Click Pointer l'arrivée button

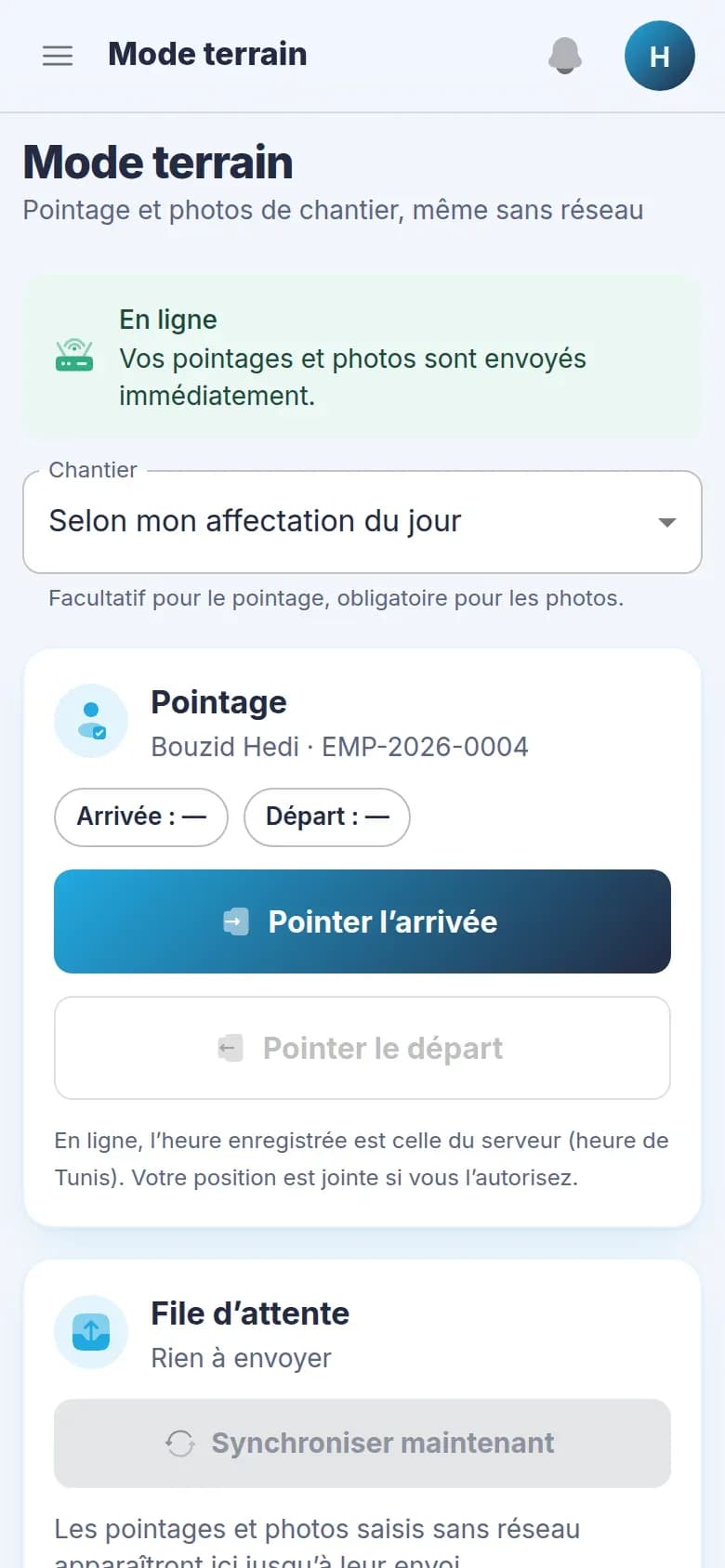click(x=362, y=921)
